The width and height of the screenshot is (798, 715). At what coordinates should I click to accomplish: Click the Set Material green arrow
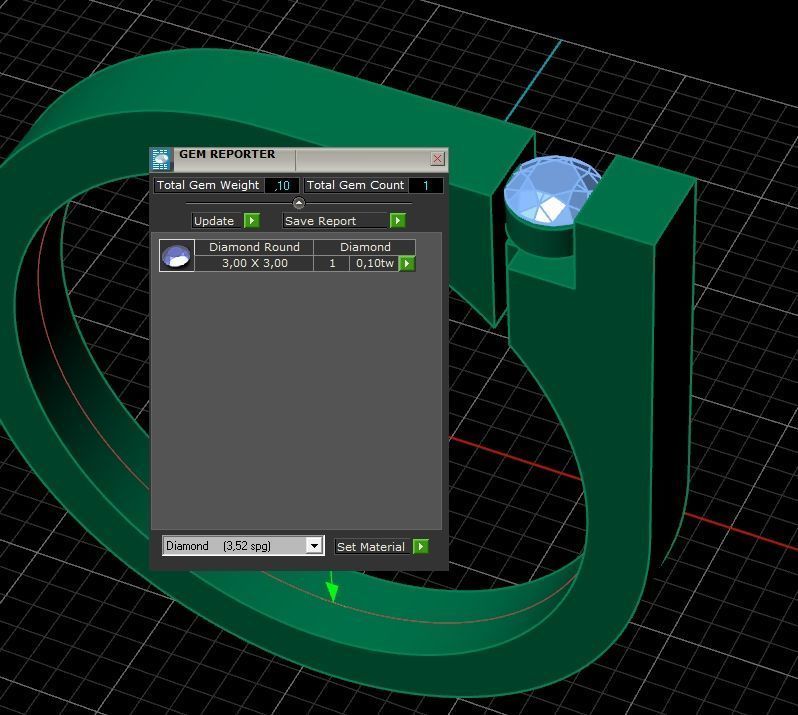[421, 547]
